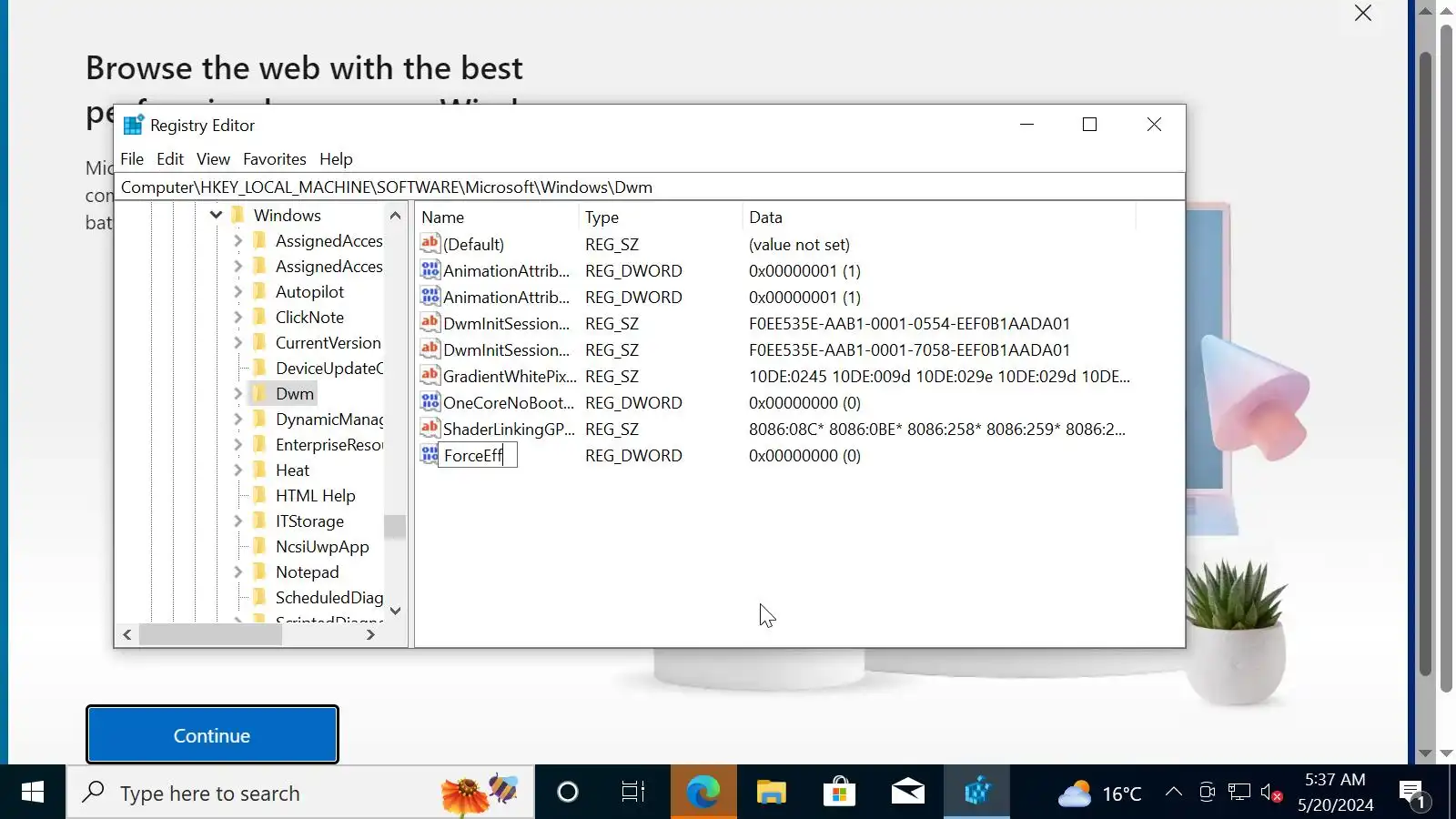Click the "(value not set)" data cell
Screen dimensions: 1456x819
(x=799, y=244)
